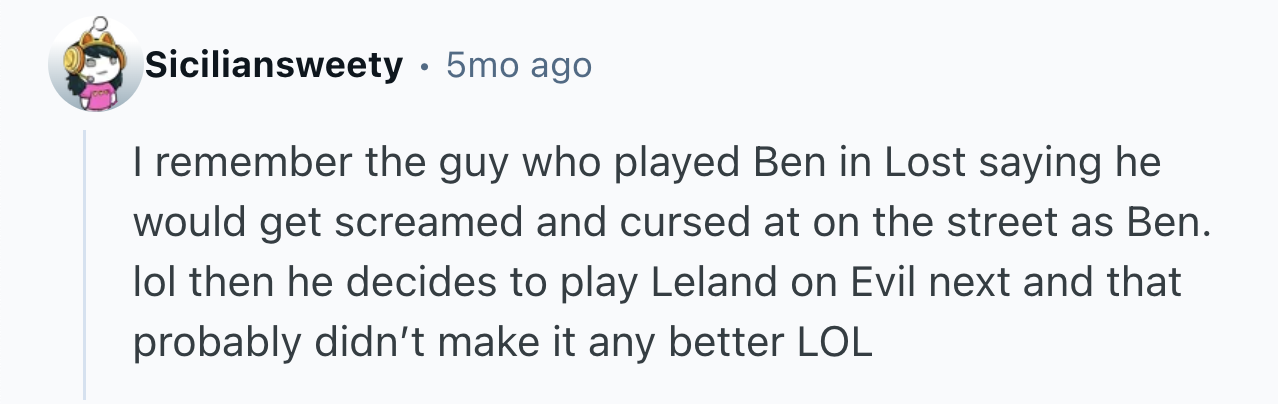Click the Siciliansweety user avatar
Viewport: 1278px width, 404px height.
point(95,65)
